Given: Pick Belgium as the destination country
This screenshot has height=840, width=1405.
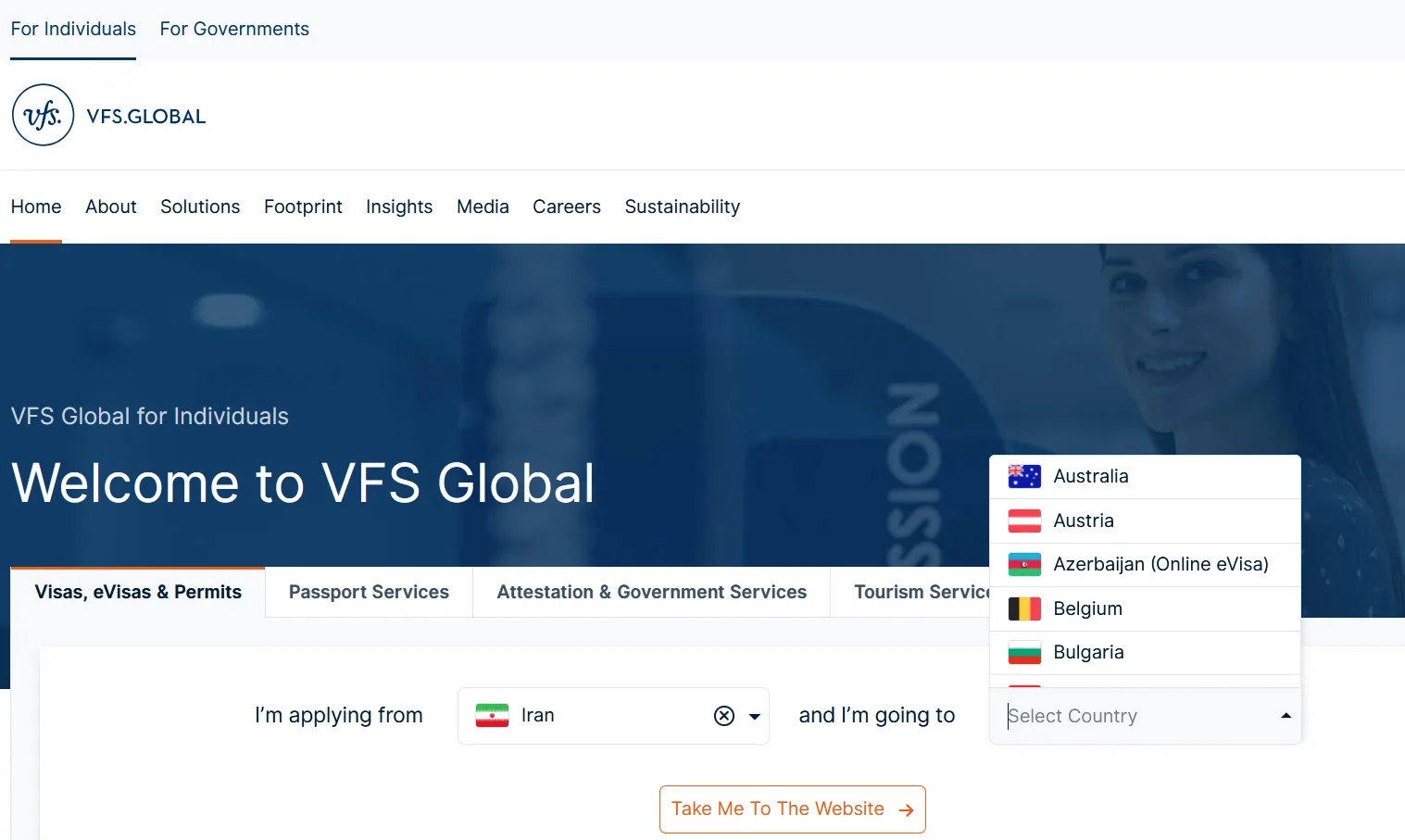Looking at the screenshot, I should (x=1145, y=609).
